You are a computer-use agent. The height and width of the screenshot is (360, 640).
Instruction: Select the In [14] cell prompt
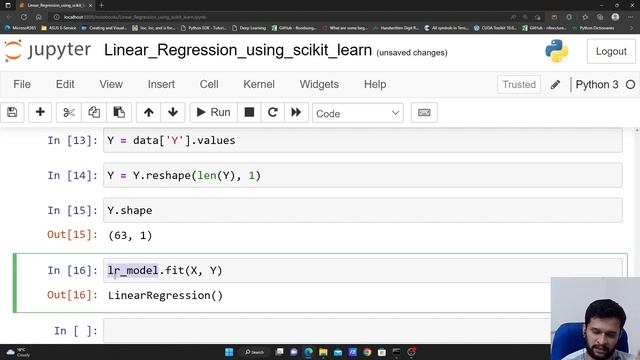(72, 176)
